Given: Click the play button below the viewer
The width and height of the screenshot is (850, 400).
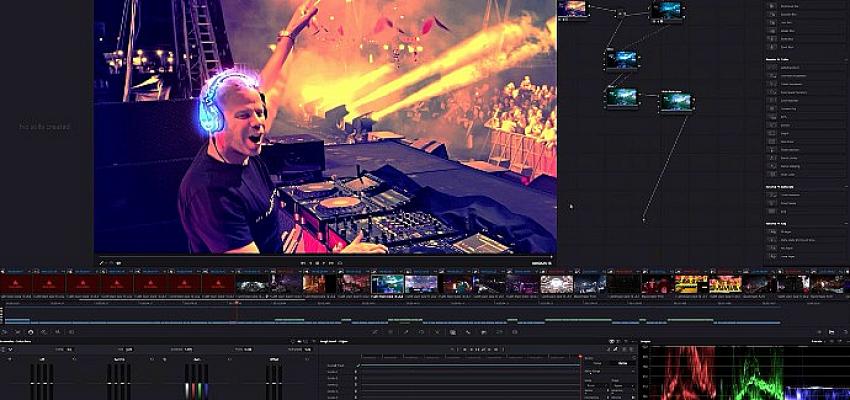Looking at the screenshot, I should pos(325,262).
